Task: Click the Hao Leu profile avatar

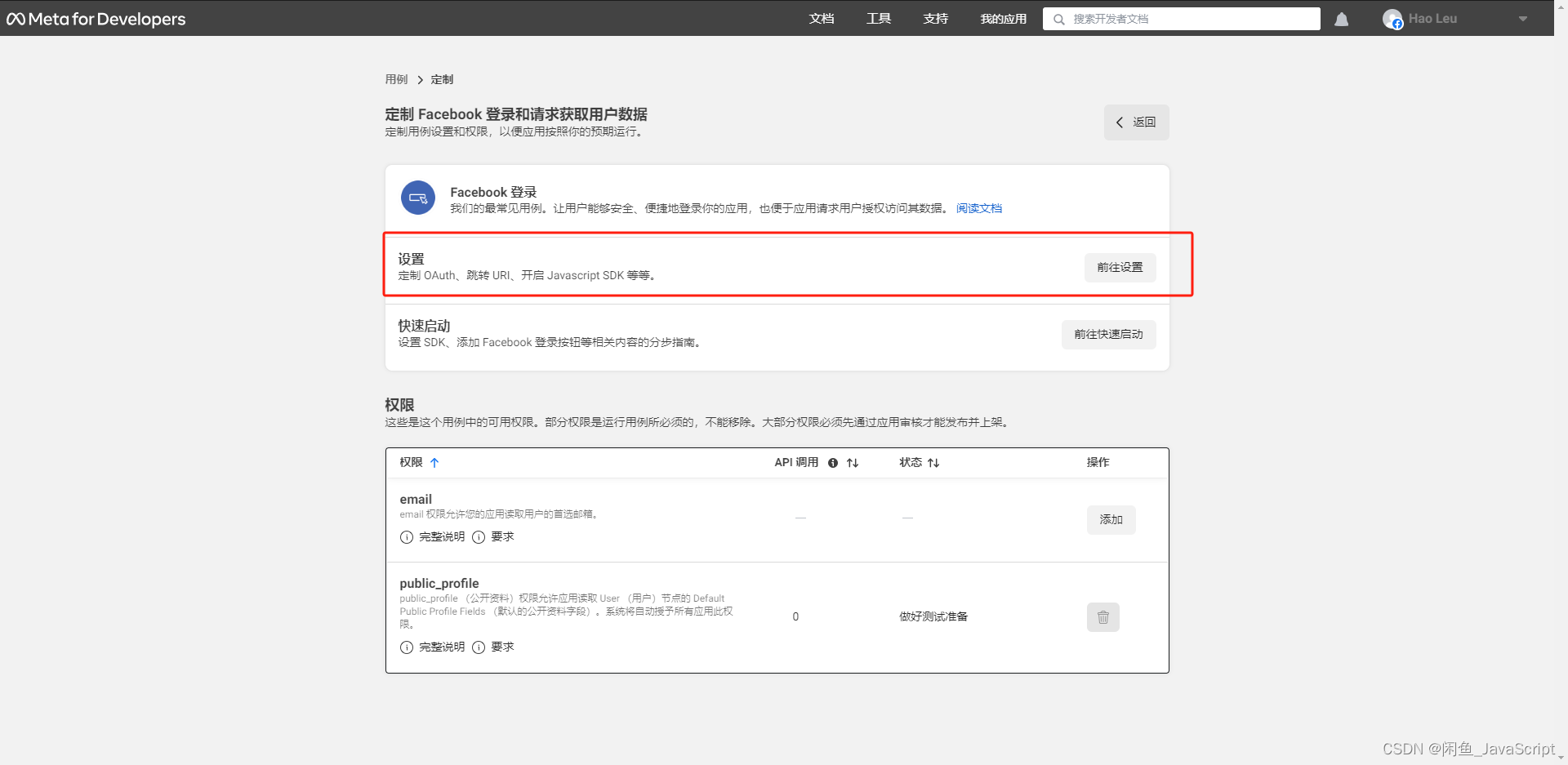Action: click(1392, 19)
